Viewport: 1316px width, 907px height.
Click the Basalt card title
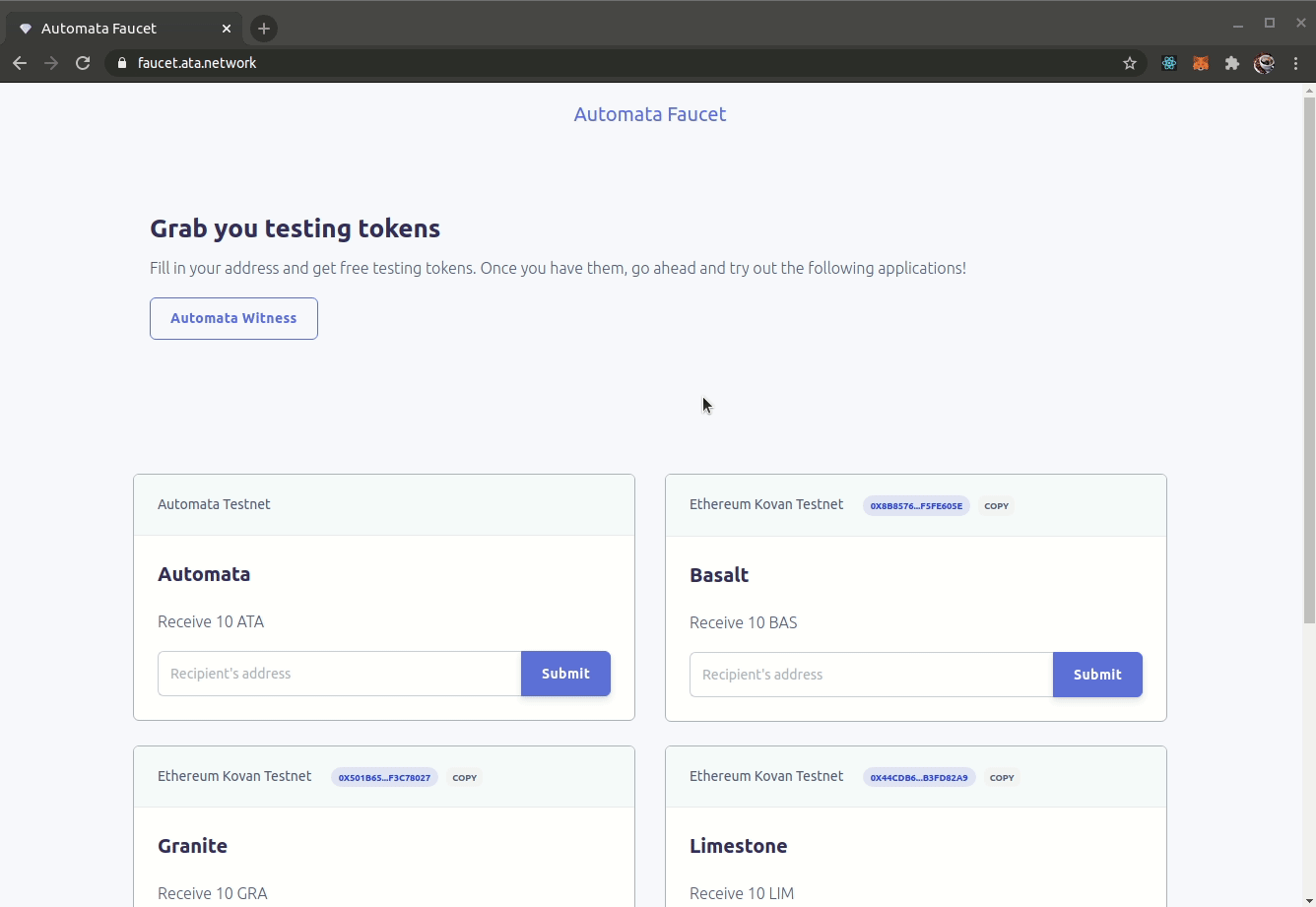719,575
